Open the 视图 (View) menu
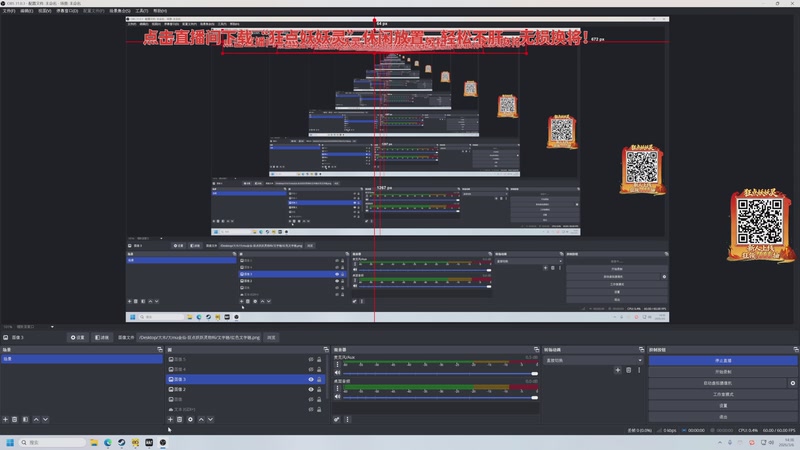 (x=45, y=11)
